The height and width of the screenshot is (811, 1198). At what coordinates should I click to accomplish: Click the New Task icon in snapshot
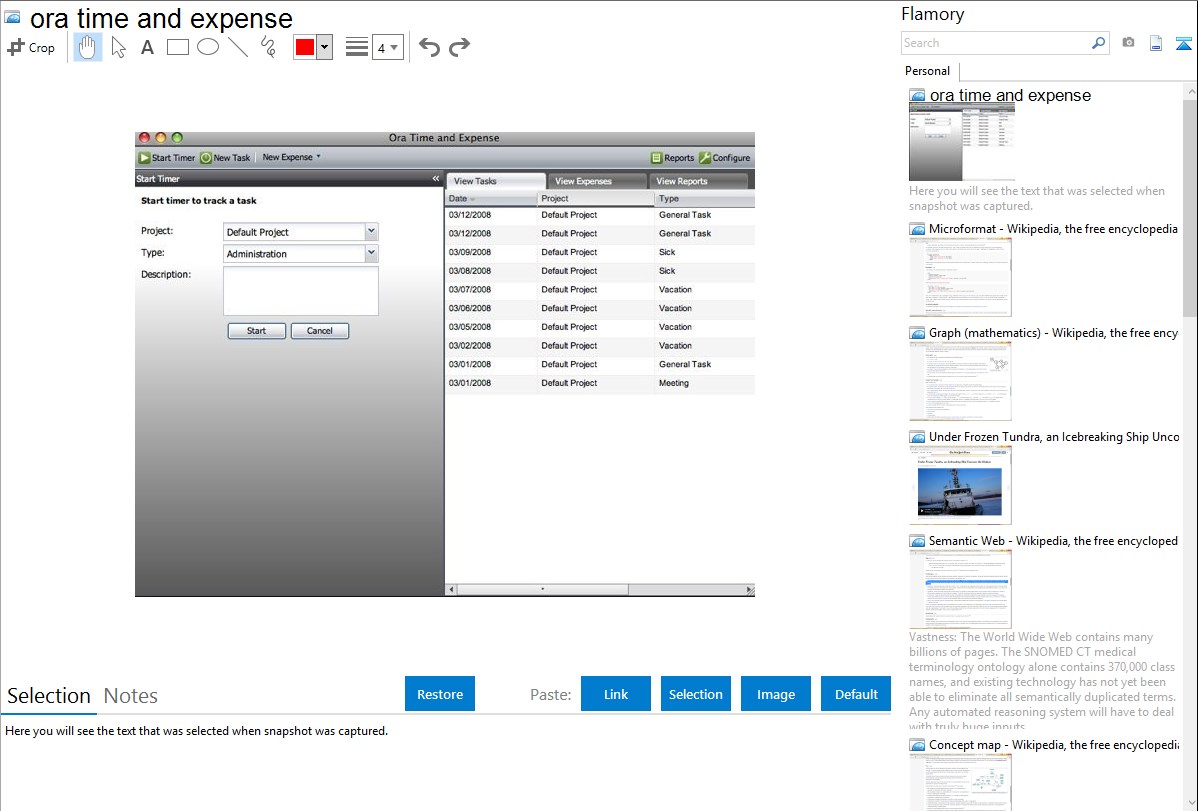pos(206,157)
